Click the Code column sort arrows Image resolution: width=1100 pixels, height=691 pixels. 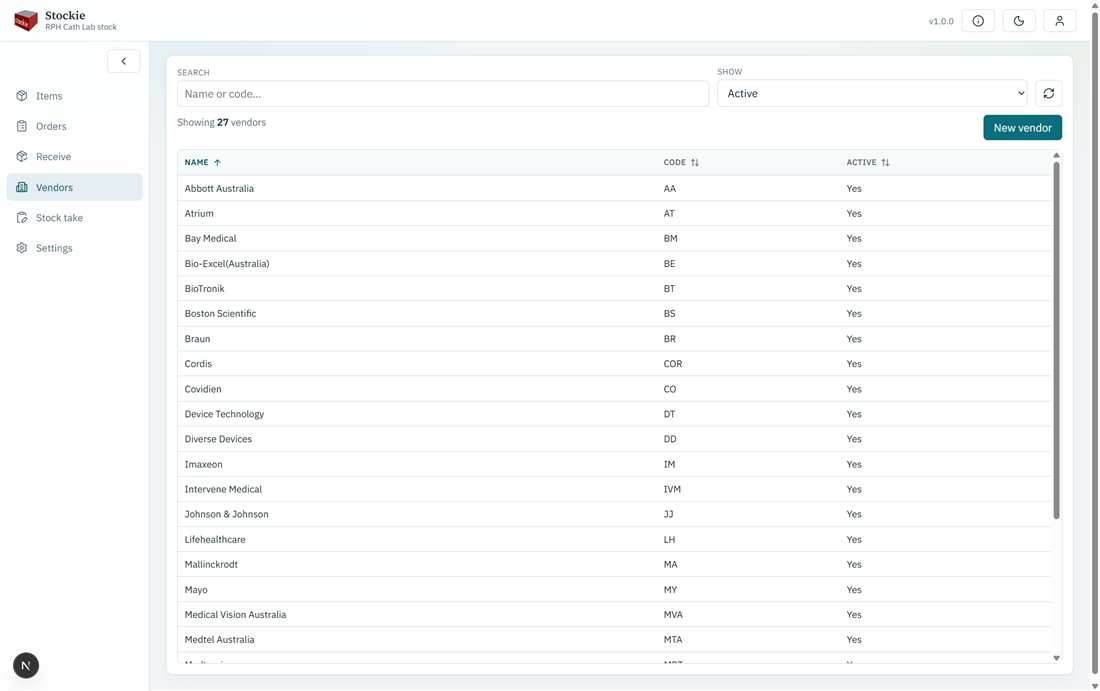(x=695, y=162)
